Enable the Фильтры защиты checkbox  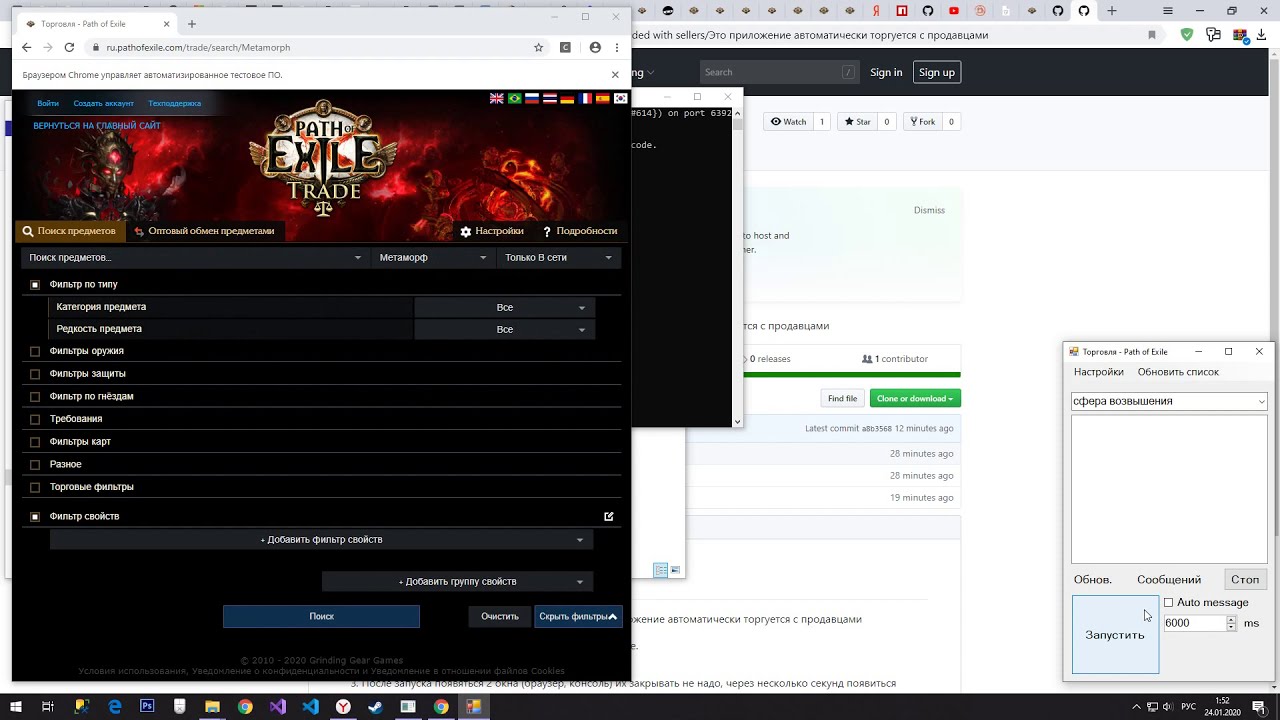pyautogui.click(x=35, y=374)
